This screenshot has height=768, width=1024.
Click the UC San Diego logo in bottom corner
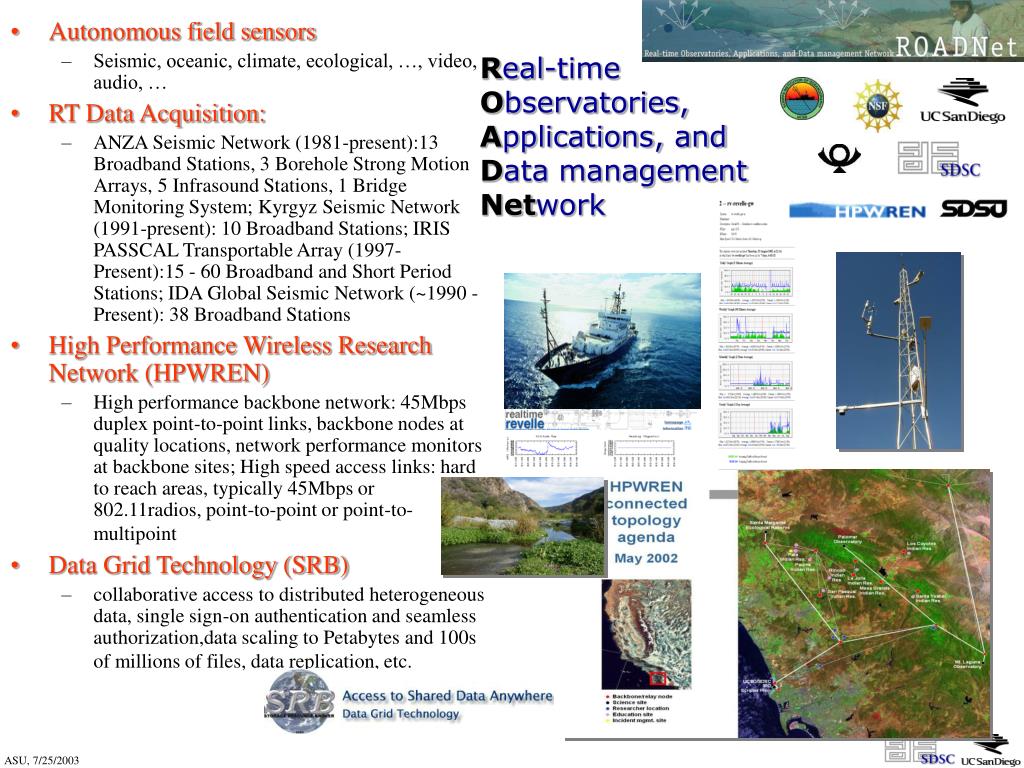(x=990, y=751)
